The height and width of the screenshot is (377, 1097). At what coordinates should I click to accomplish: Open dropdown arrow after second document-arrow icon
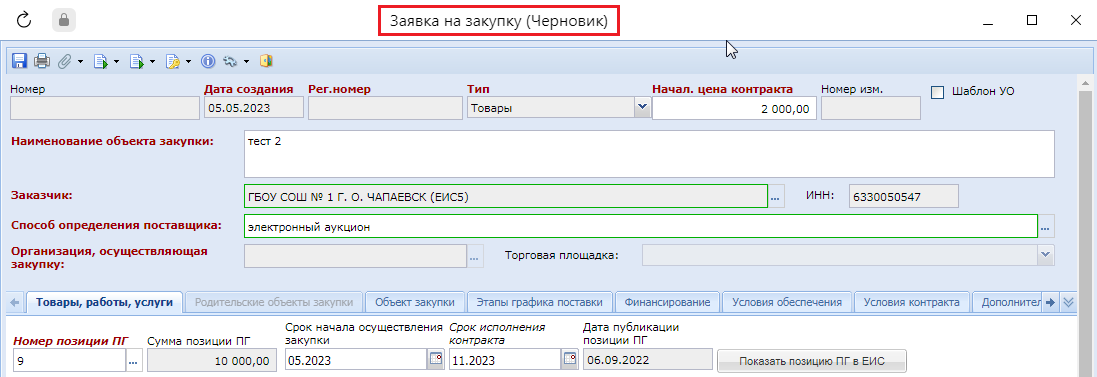tap(153, 62)
